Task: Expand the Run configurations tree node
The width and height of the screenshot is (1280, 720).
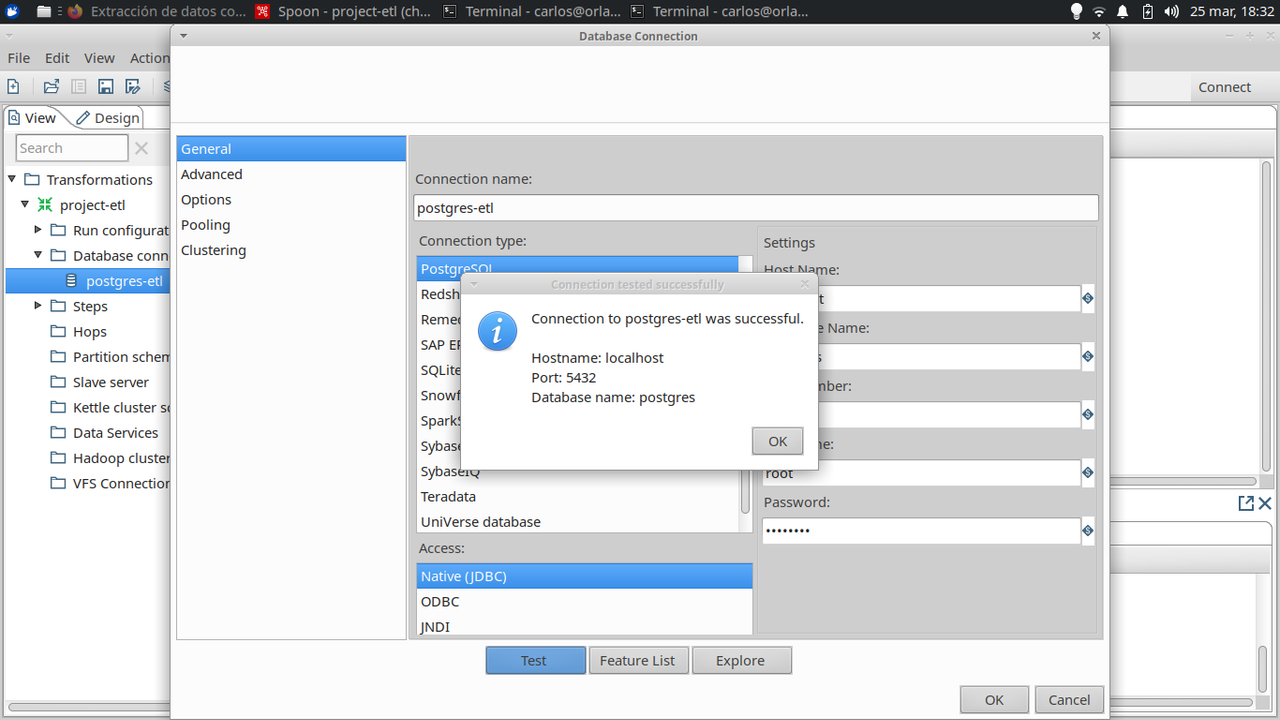Action: click(38, 230)
